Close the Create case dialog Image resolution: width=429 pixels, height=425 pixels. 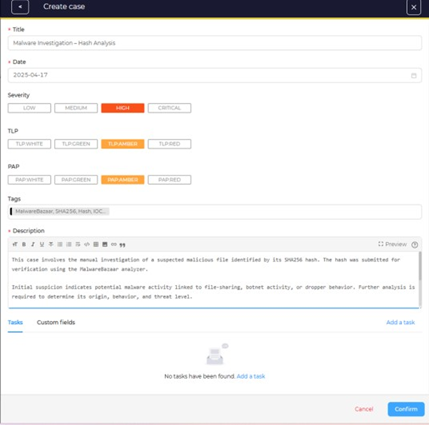point(414,7)
